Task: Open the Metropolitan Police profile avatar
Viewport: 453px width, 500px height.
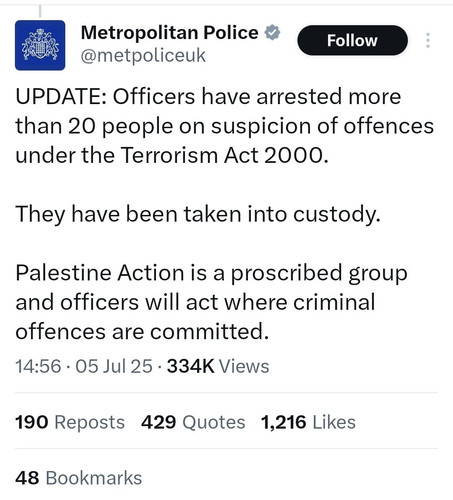Action: [40, 45]
